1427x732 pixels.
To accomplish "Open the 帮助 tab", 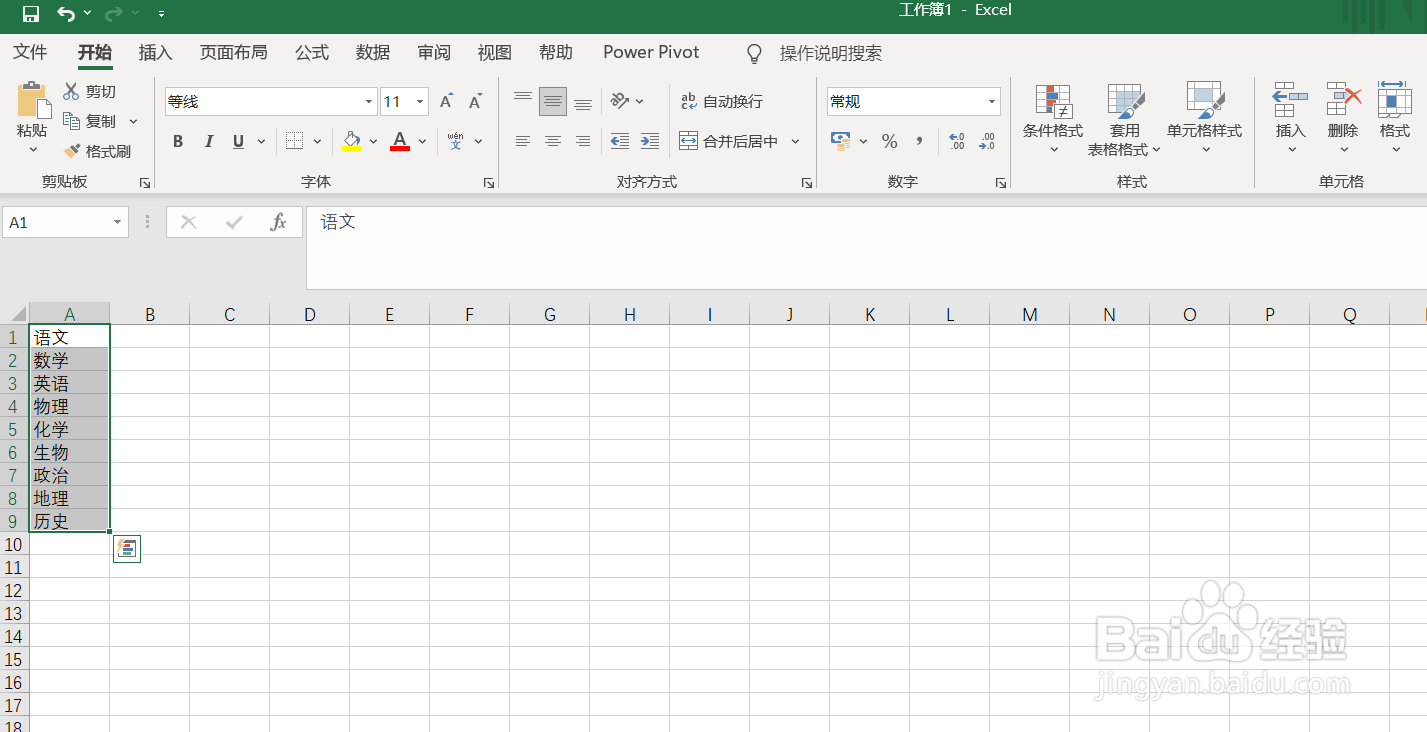I will 556,52.
